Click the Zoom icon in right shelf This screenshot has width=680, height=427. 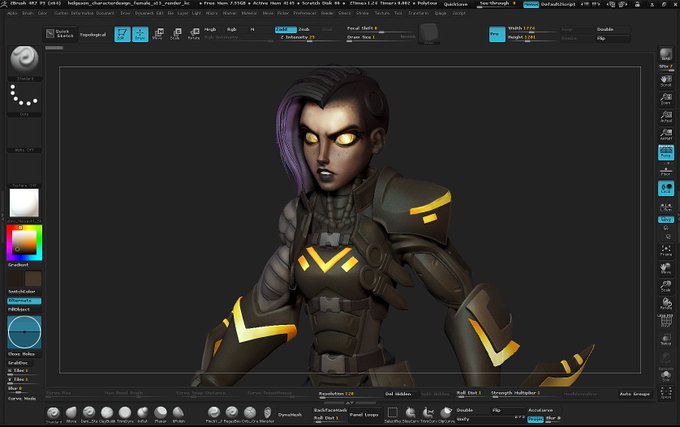tap(666, 99)
